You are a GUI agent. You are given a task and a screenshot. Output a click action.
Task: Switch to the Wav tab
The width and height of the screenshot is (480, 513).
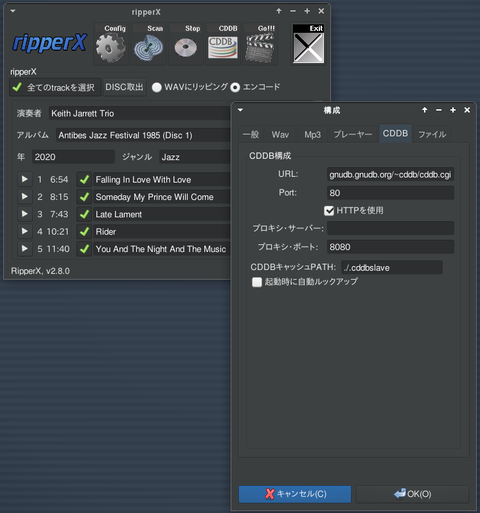coord(280,135)
